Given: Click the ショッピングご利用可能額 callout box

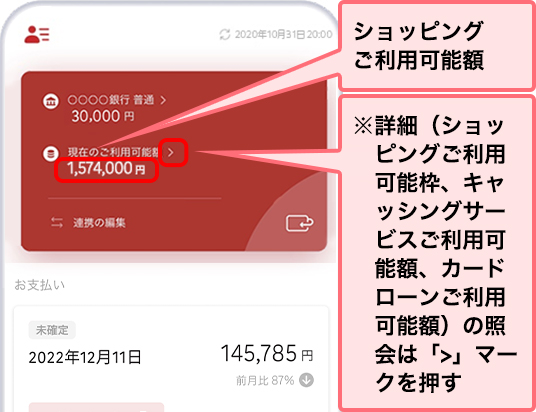Looking at the screenshot, I should coord(436,46).
